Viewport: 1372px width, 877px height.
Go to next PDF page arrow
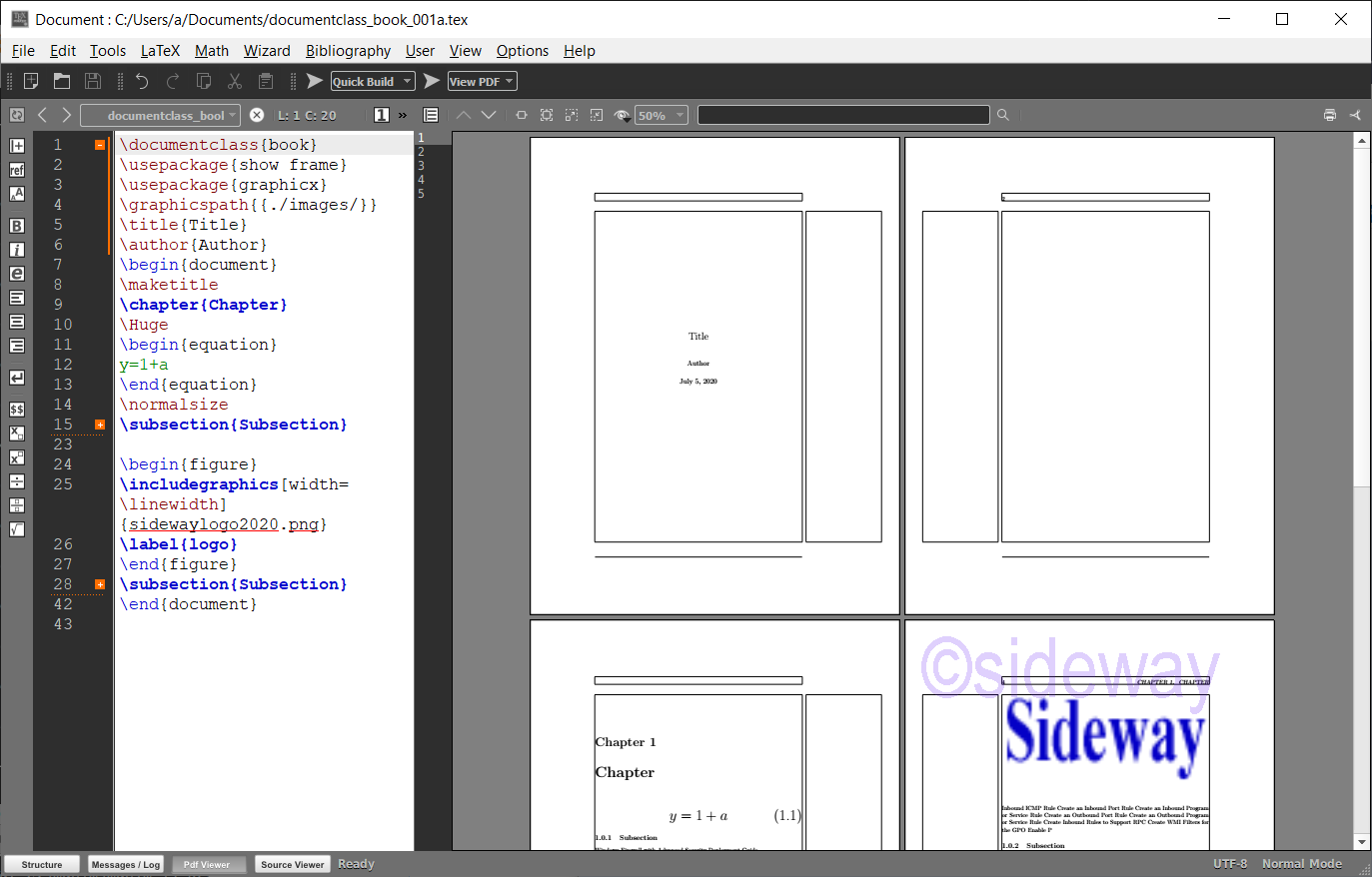coord(489,115)
